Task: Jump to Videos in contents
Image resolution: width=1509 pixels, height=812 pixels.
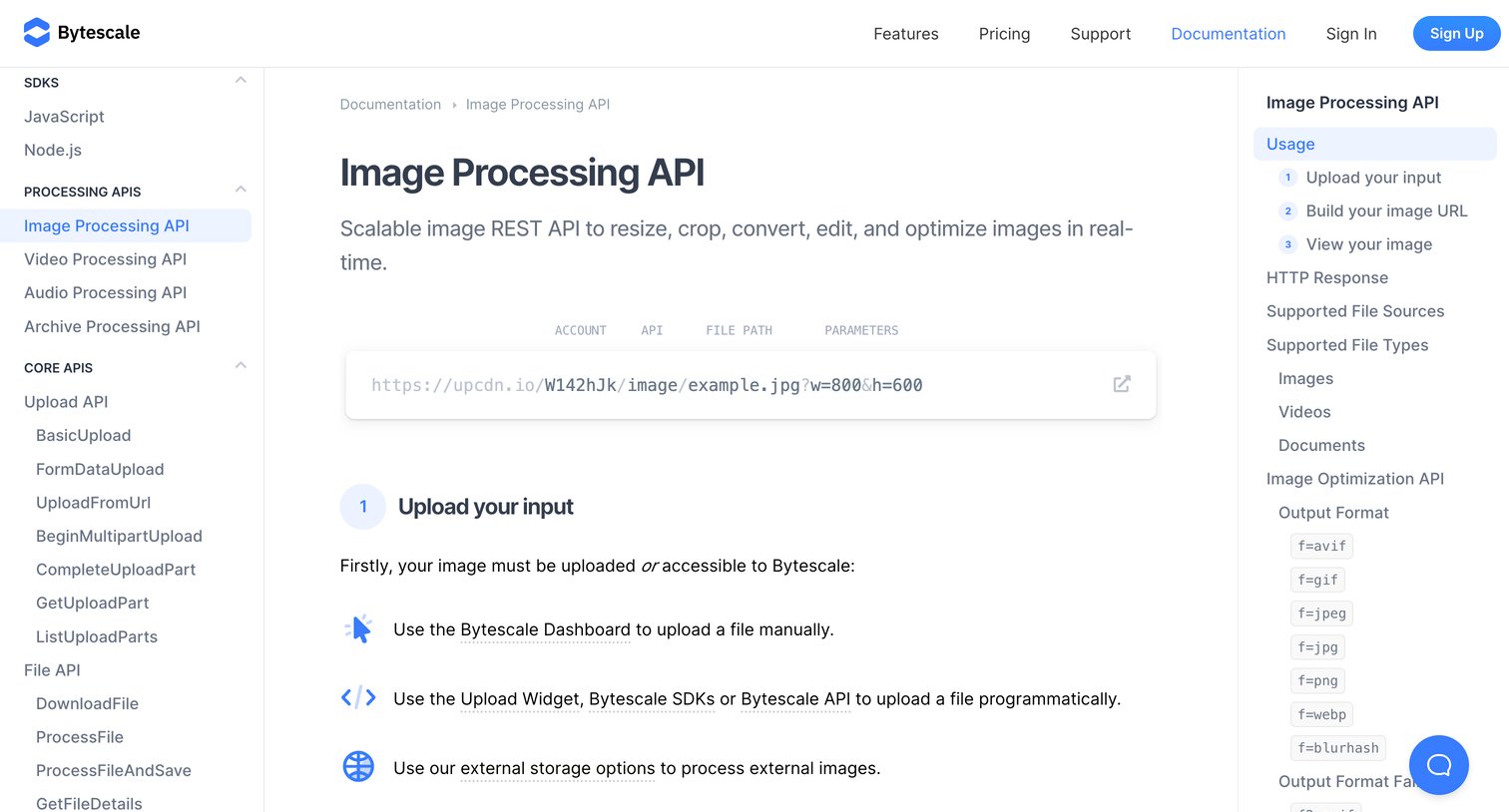Action: click(1304, 412)
